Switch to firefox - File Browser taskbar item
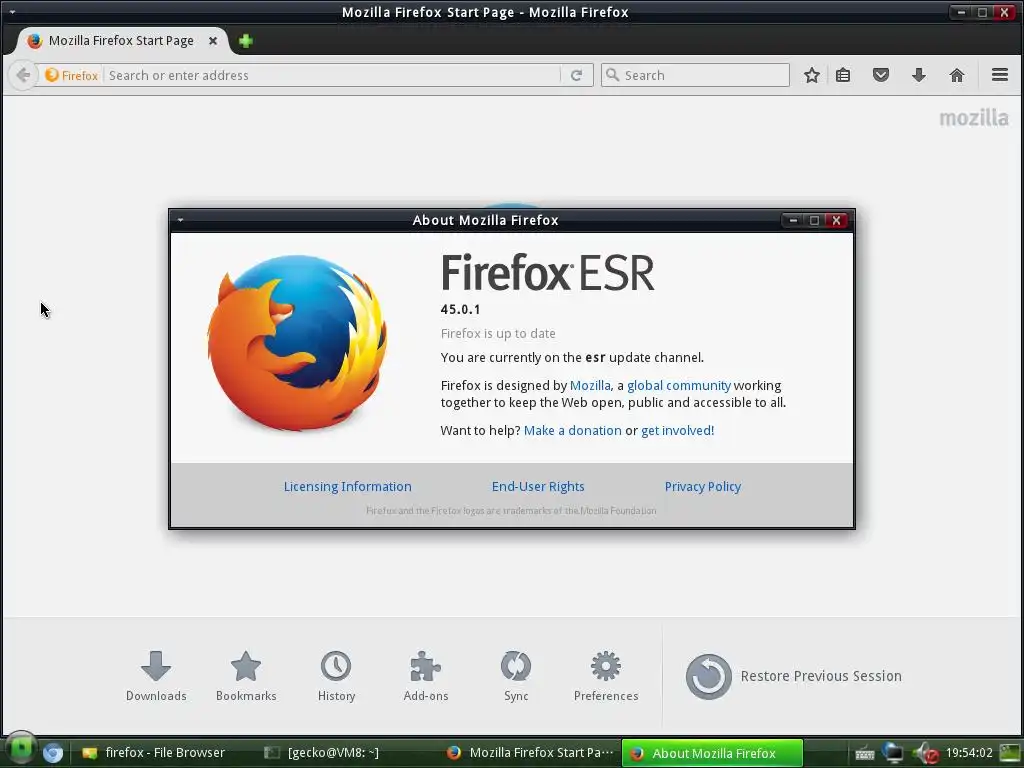 154,753
